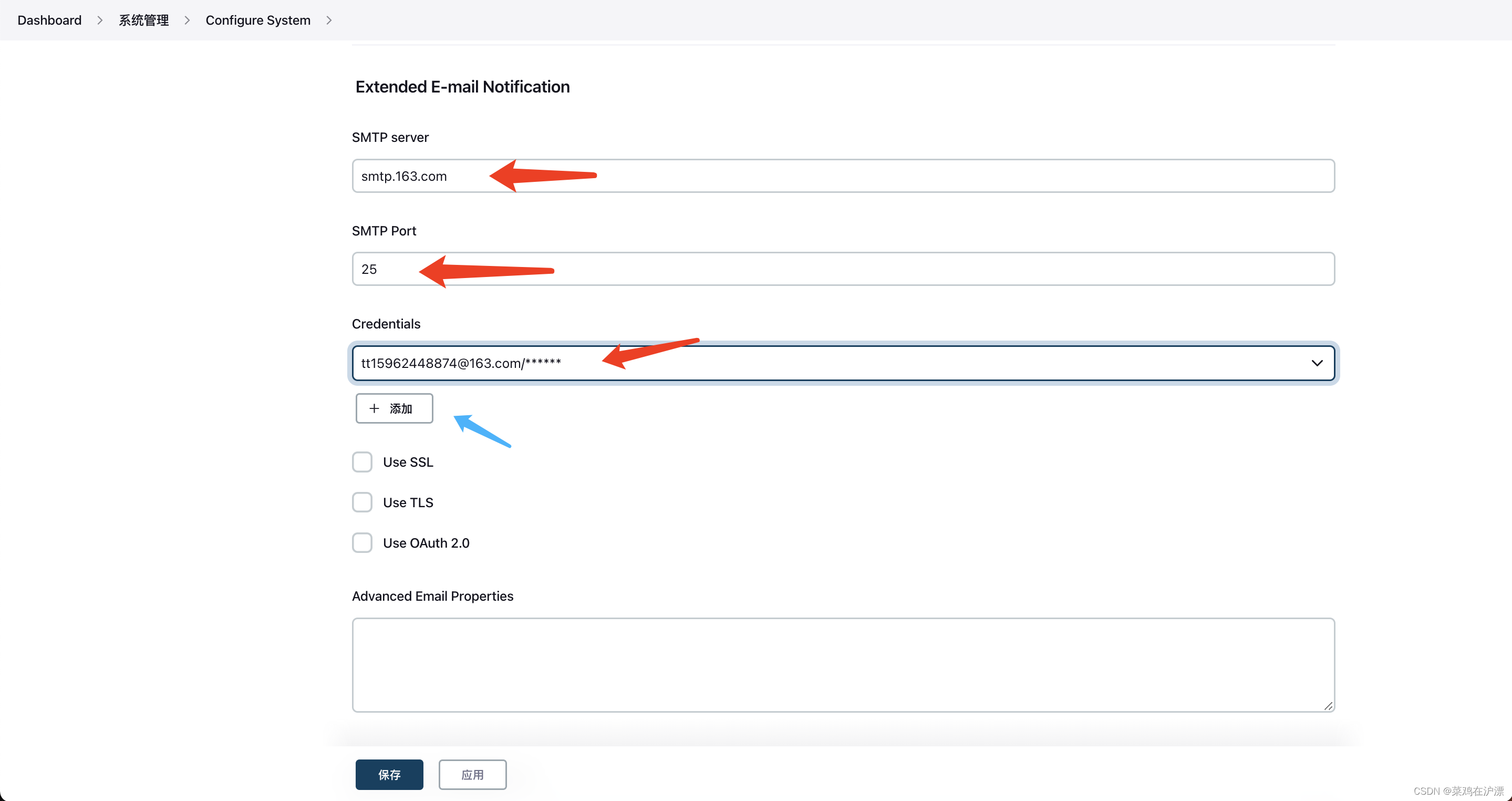Screen dimensions: 1512x801
Task: Click chevron after 系统管理 breadcrumb
Action: click(x=187, y=20)
